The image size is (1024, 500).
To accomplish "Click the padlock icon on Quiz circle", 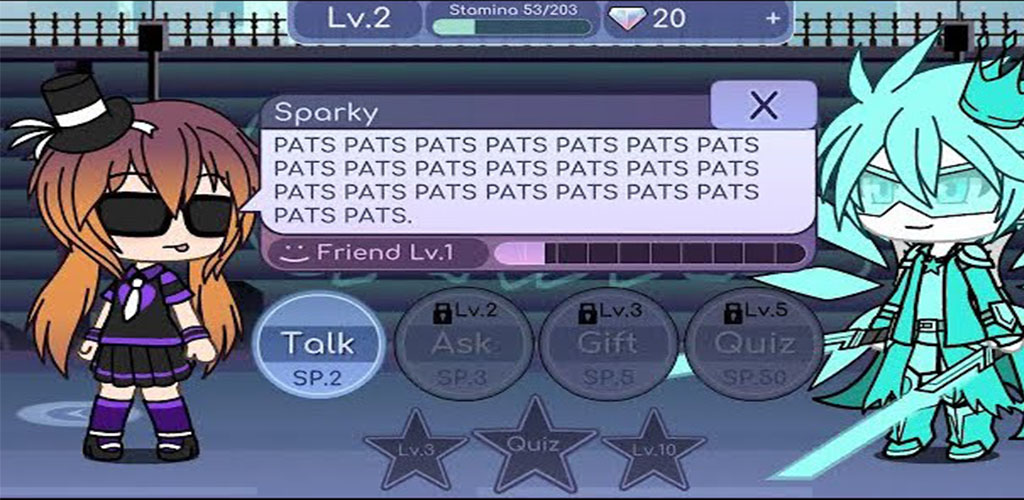I will pos(733,313).
